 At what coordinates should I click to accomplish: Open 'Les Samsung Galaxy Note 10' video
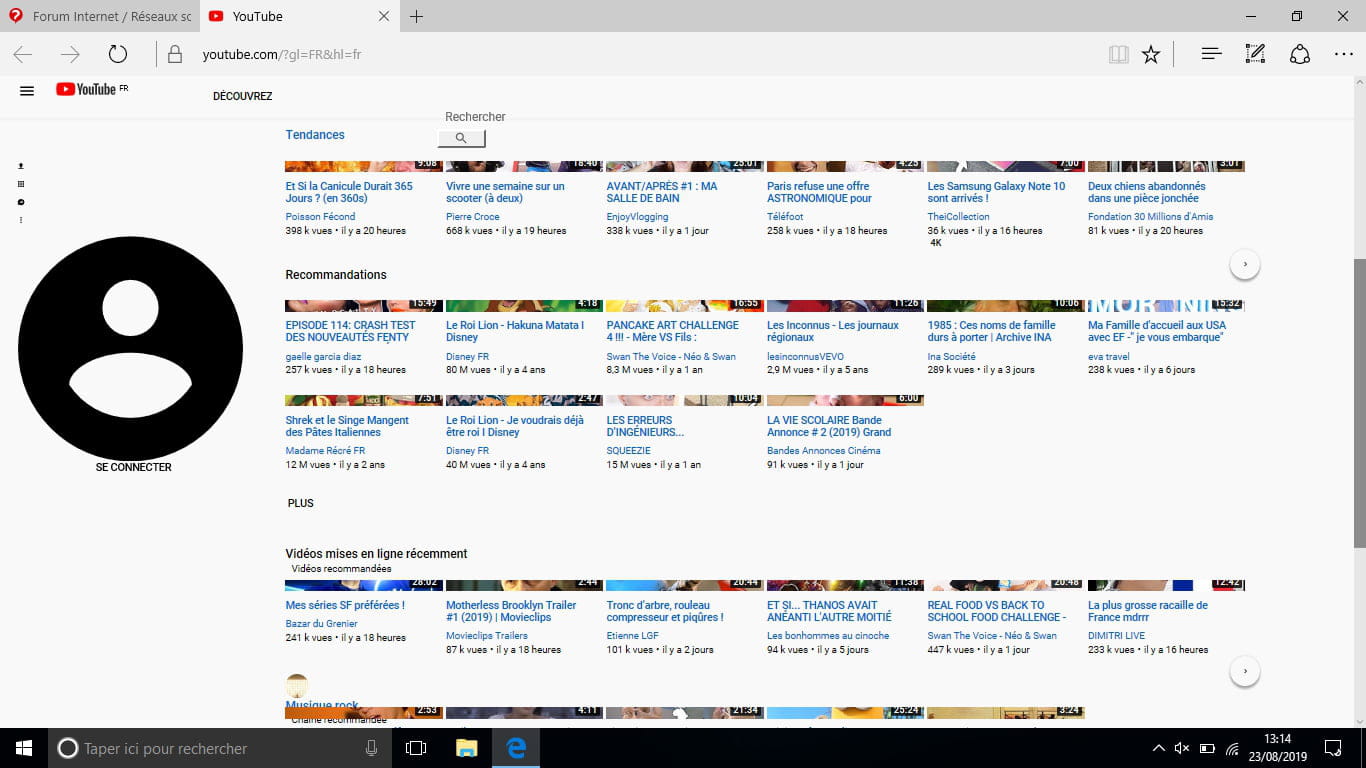tap(996, 192)
